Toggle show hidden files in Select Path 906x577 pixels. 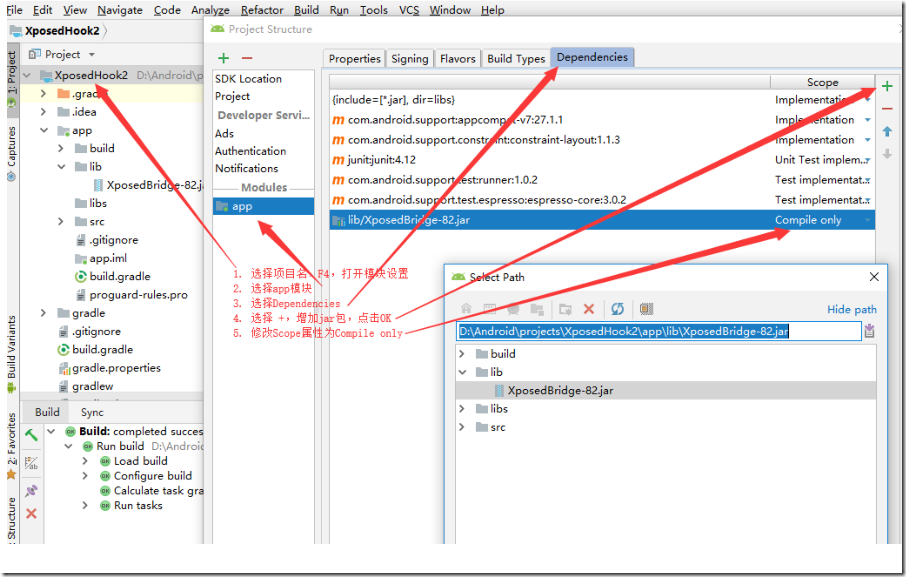pyautogui.click(x=646, y=309)
